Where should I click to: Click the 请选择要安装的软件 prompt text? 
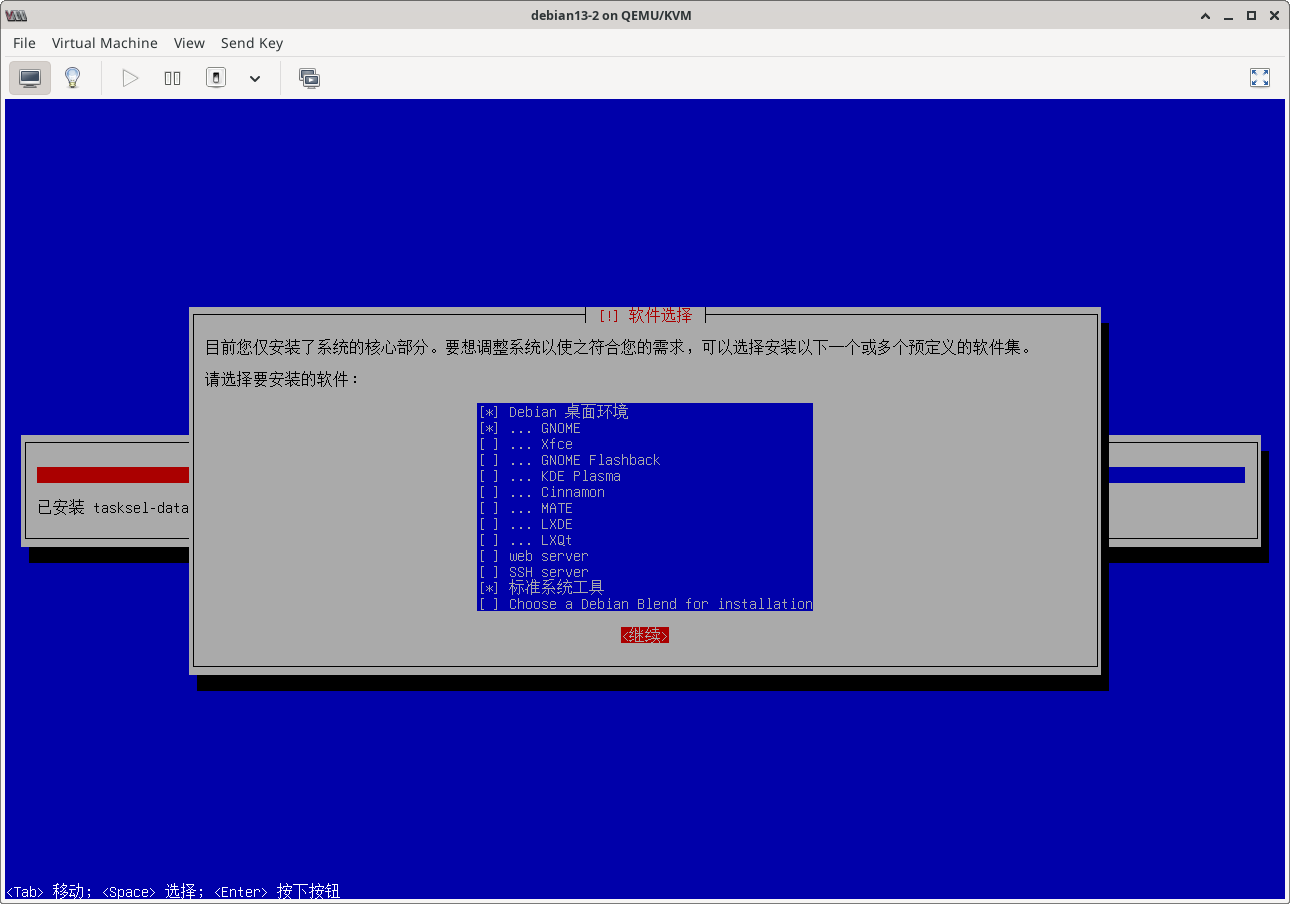pyautogui.click(x=282, y=380)
